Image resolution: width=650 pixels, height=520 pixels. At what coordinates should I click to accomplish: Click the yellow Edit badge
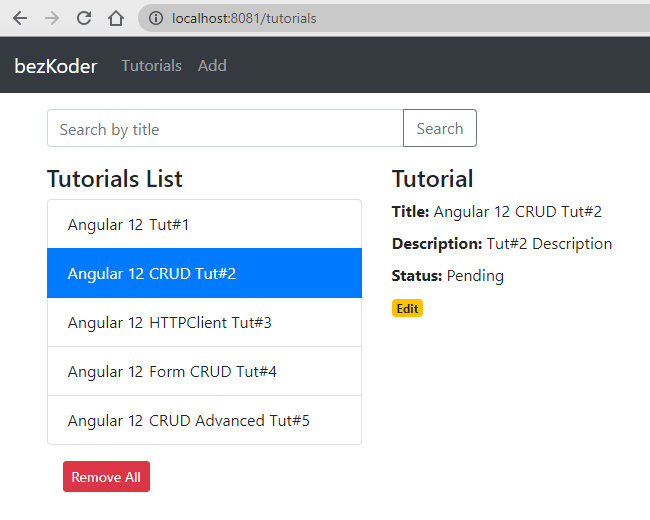click(x=407, y=309)
